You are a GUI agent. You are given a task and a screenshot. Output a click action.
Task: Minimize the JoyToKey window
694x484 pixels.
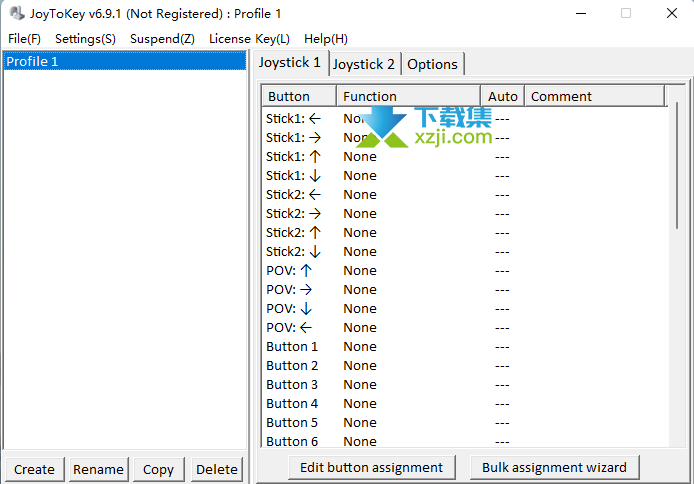581,14
